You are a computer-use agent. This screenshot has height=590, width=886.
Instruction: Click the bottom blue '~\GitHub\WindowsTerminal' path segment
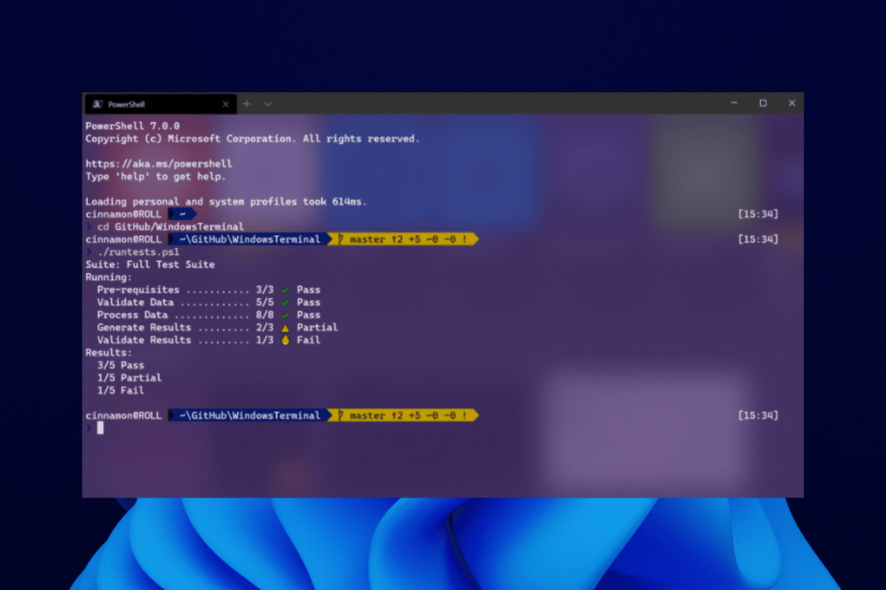point(249,415)
